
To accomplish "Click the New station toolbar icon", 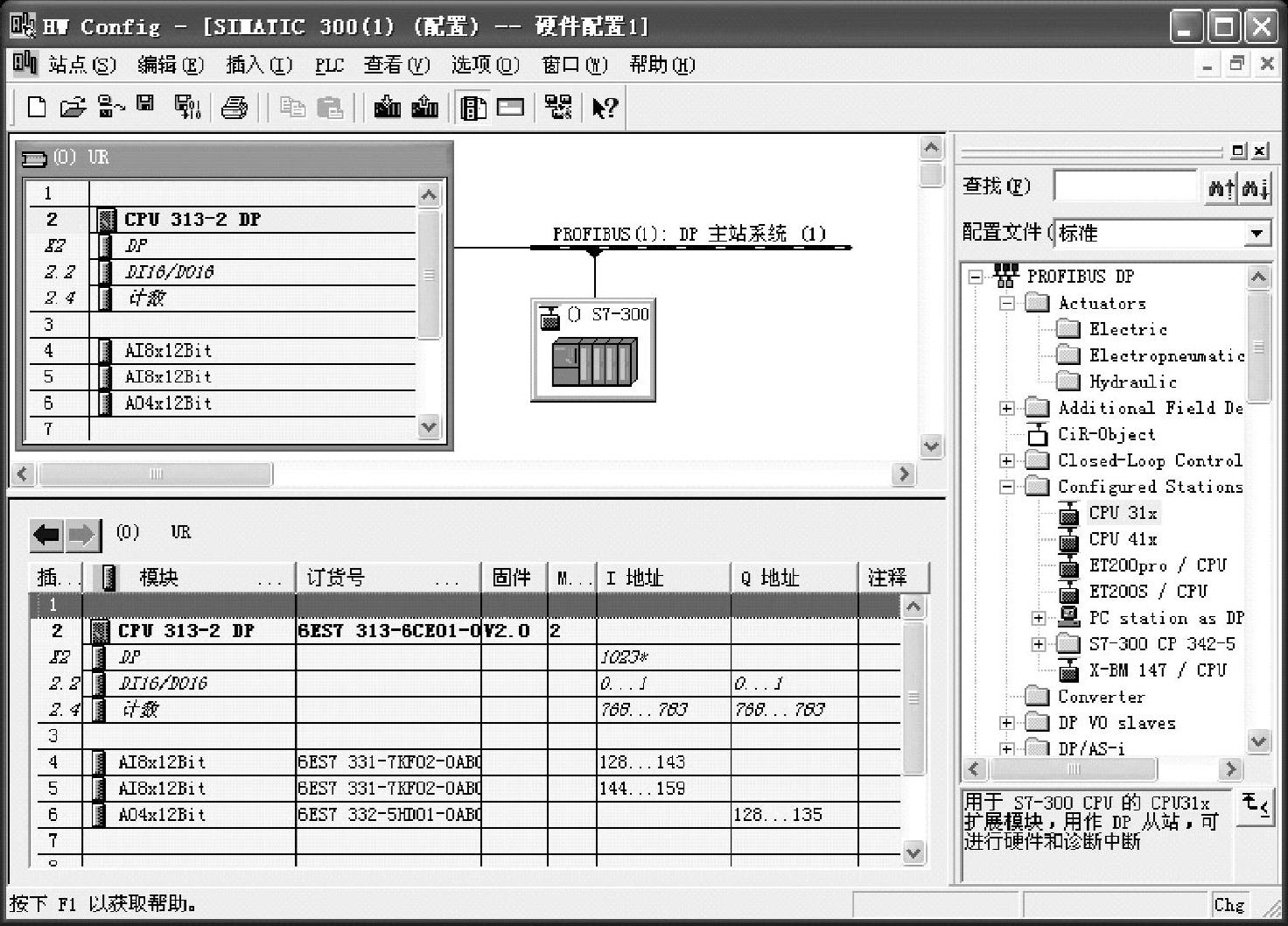I will (x=36, y=107).
